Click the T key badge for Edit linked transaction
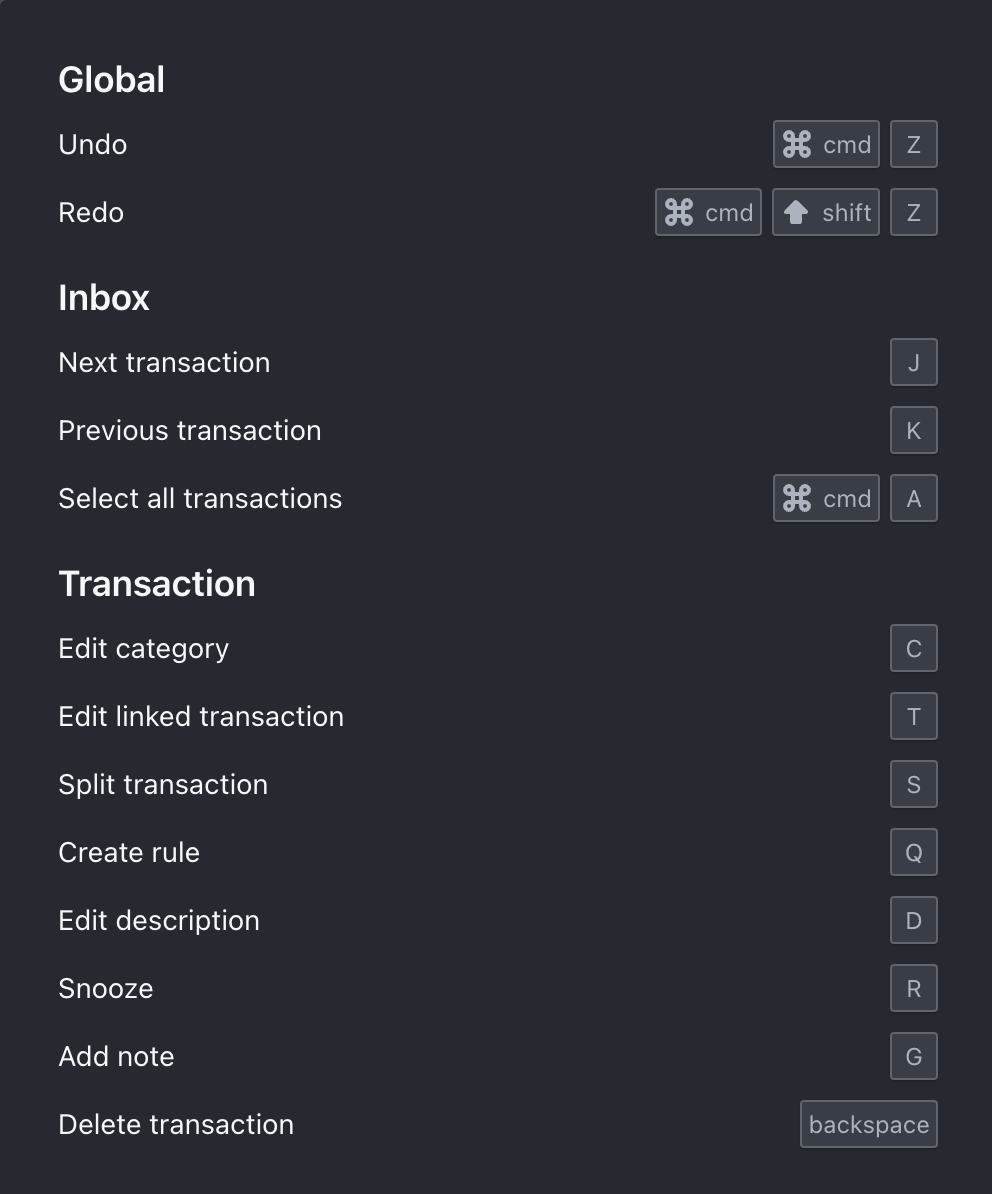992x1194 pixels. click(x=913, y=716)
